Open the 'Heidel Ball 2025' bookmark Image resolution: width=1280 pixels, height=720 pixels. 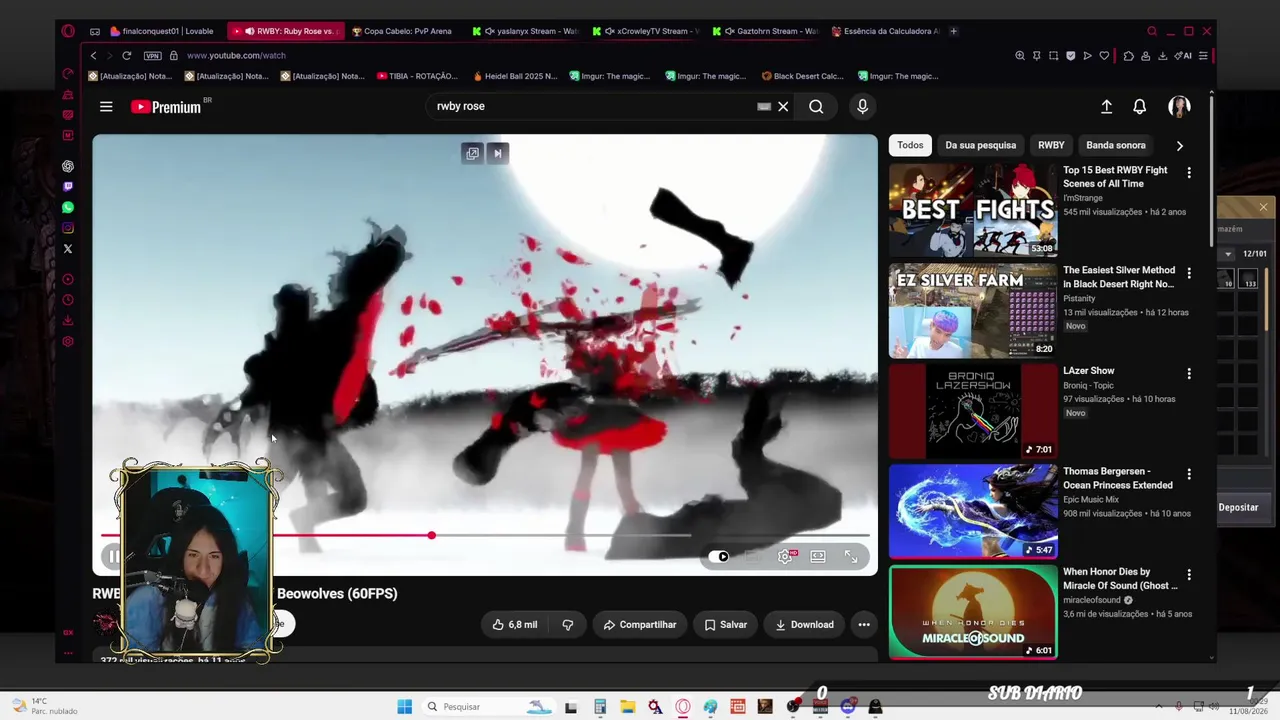tap(517, 76)
